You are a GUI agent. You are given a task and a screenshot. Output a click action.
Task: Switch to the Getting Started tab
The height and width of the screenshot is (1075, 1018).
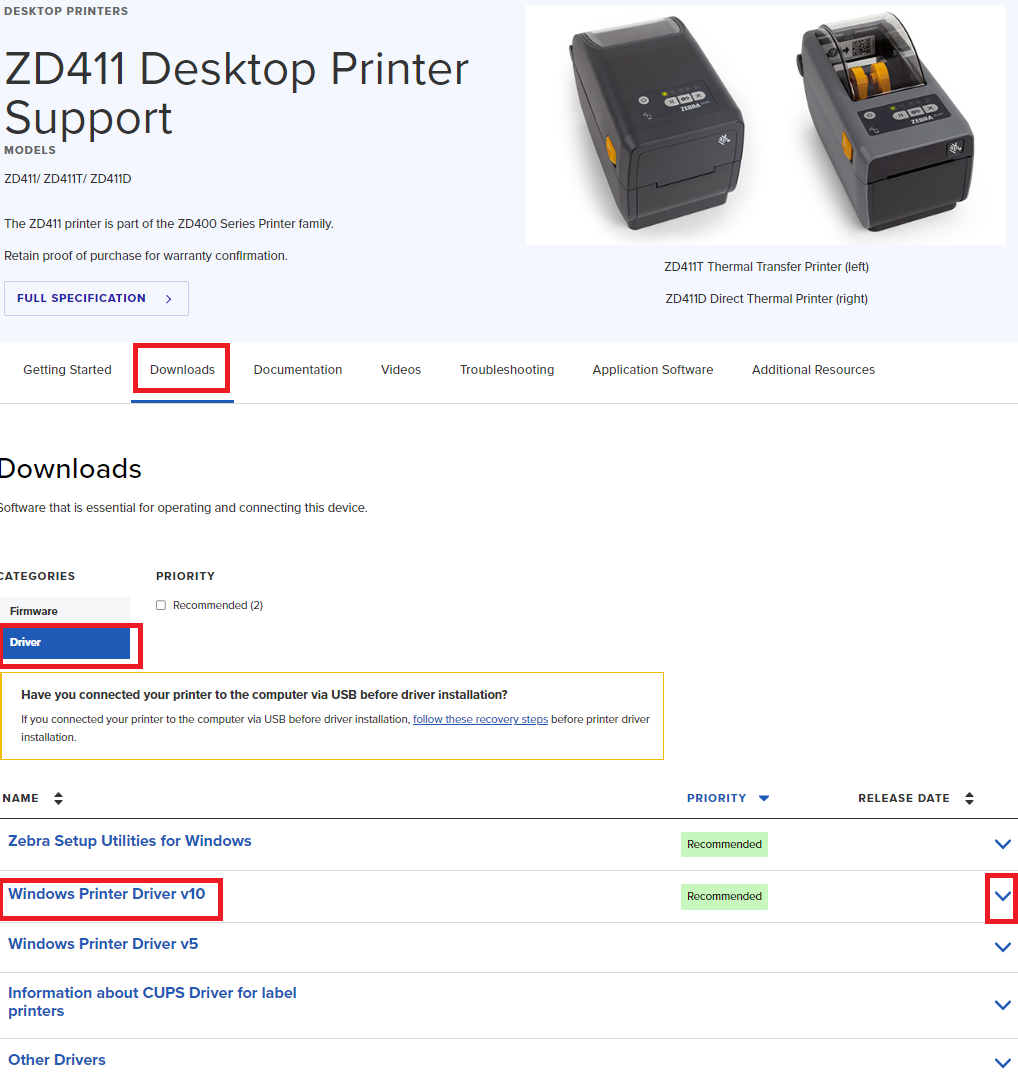coord(67,370)
